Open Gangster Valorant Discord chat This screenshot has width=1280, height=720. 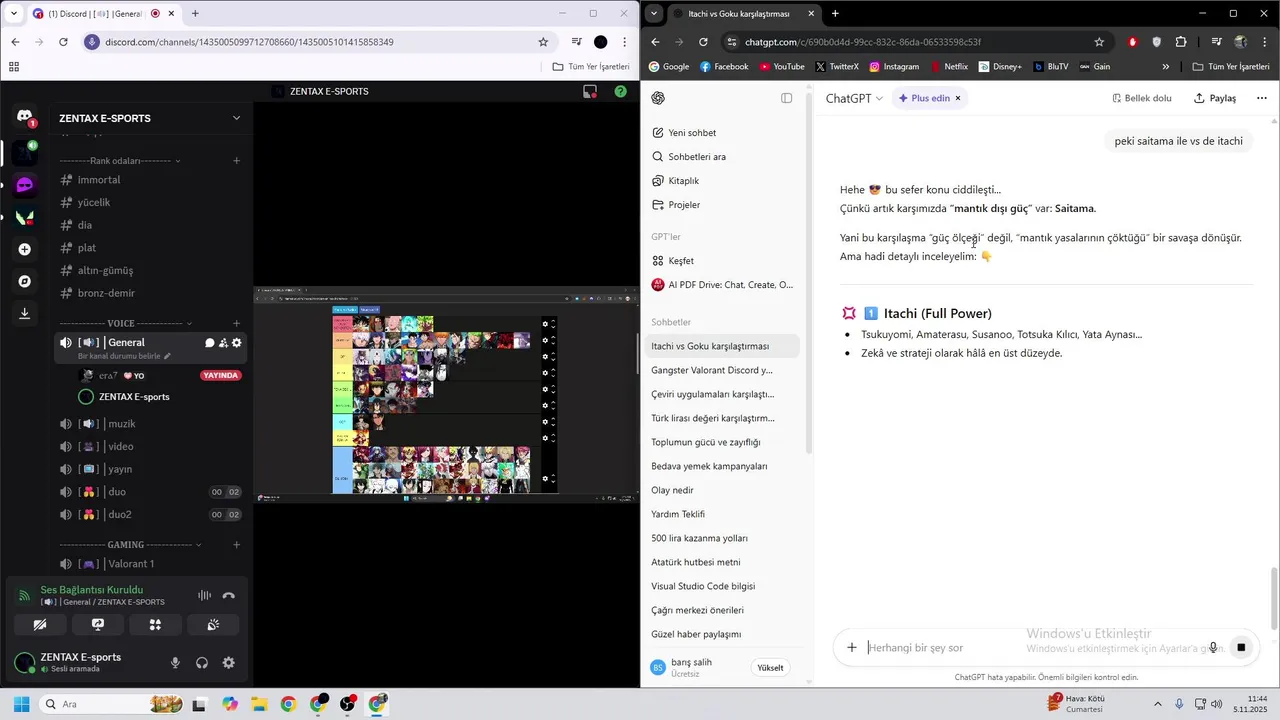[722, 370]
